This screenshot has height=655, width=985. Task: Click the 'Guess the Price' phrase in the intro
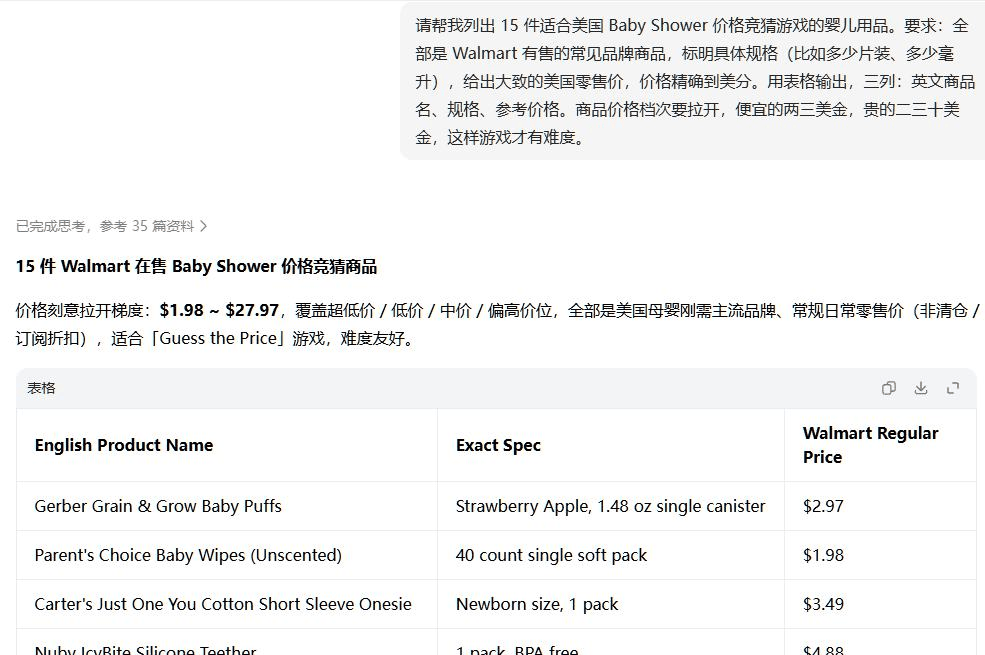(218, 338)
